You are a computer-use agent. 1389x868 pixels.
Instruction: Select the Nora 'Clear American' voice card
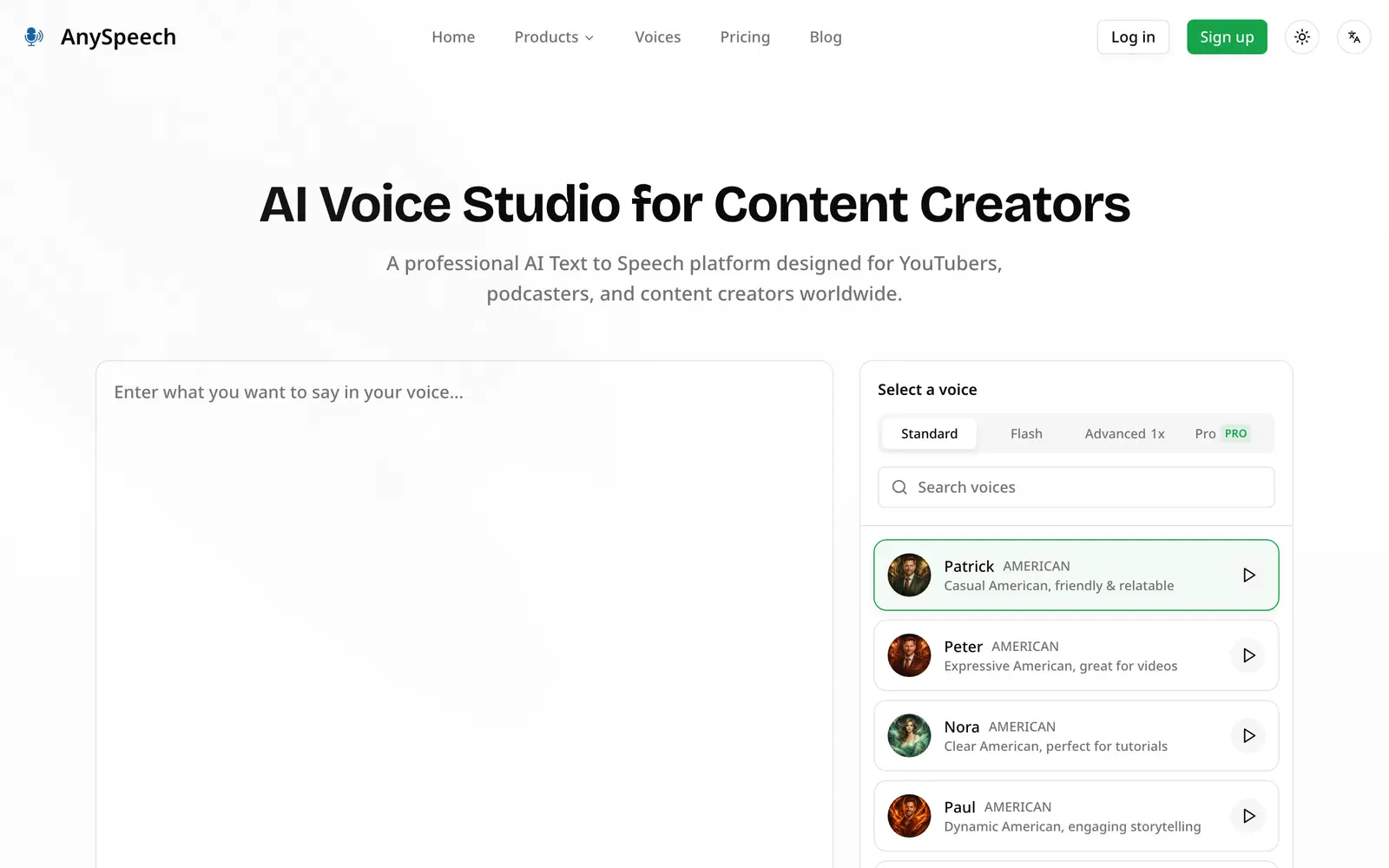[1076, 735]
